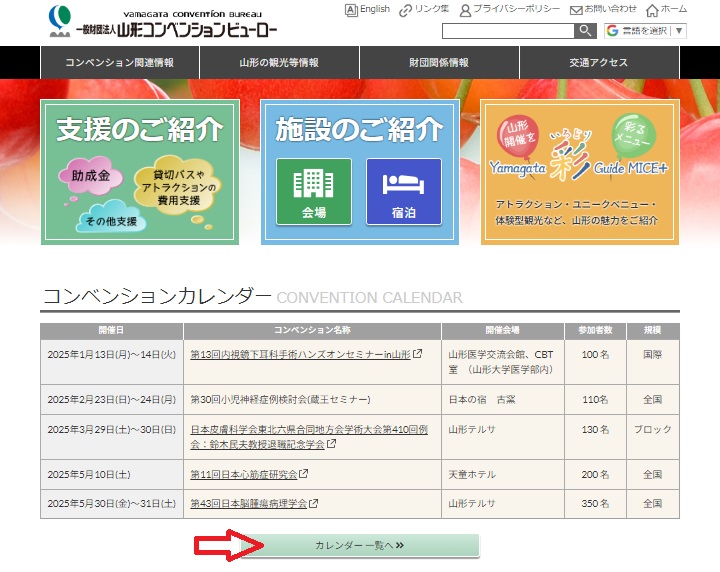Click the search magnifier icon button

pos(585,31)
